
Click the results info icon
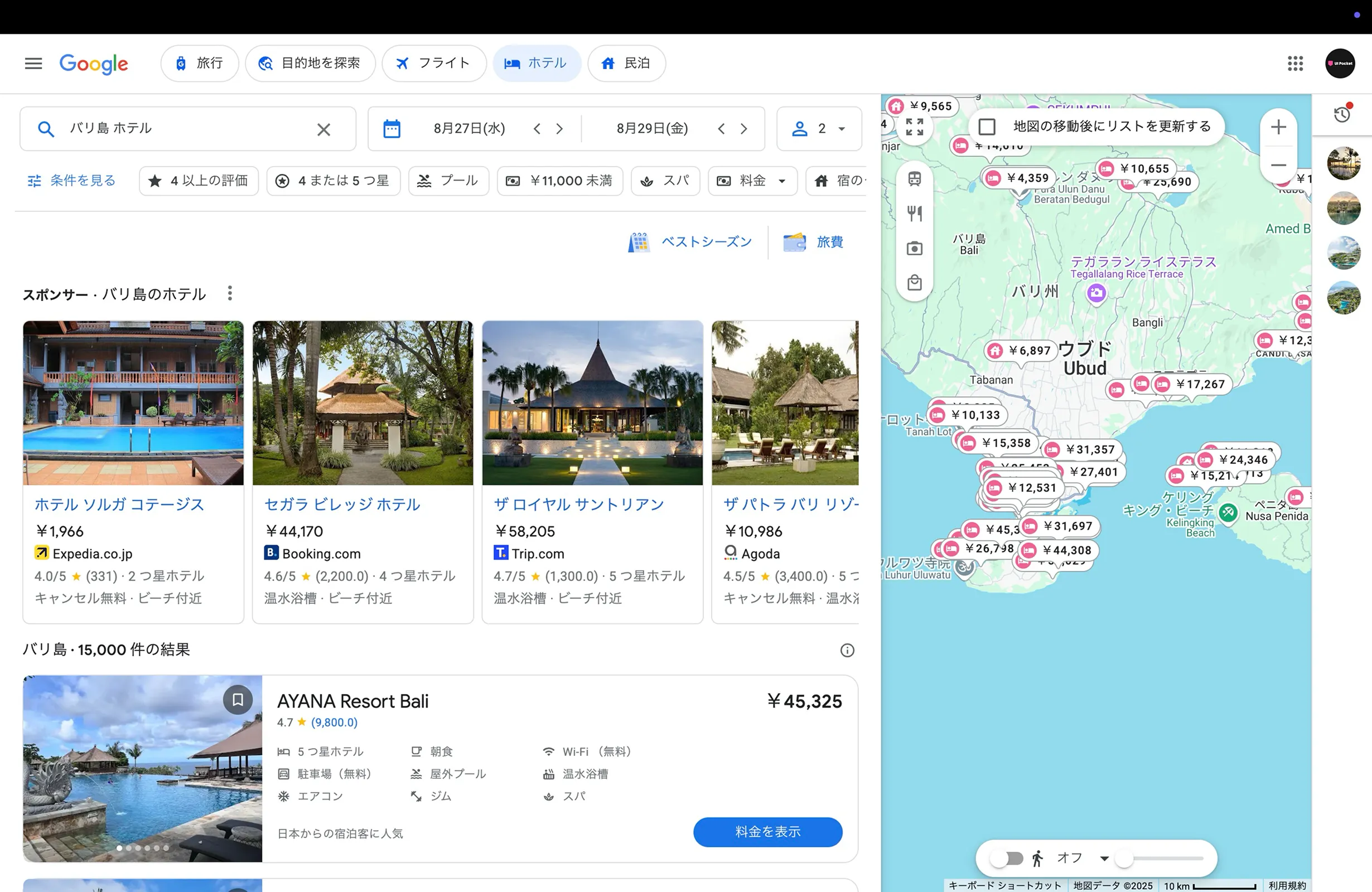coord(847,651)
